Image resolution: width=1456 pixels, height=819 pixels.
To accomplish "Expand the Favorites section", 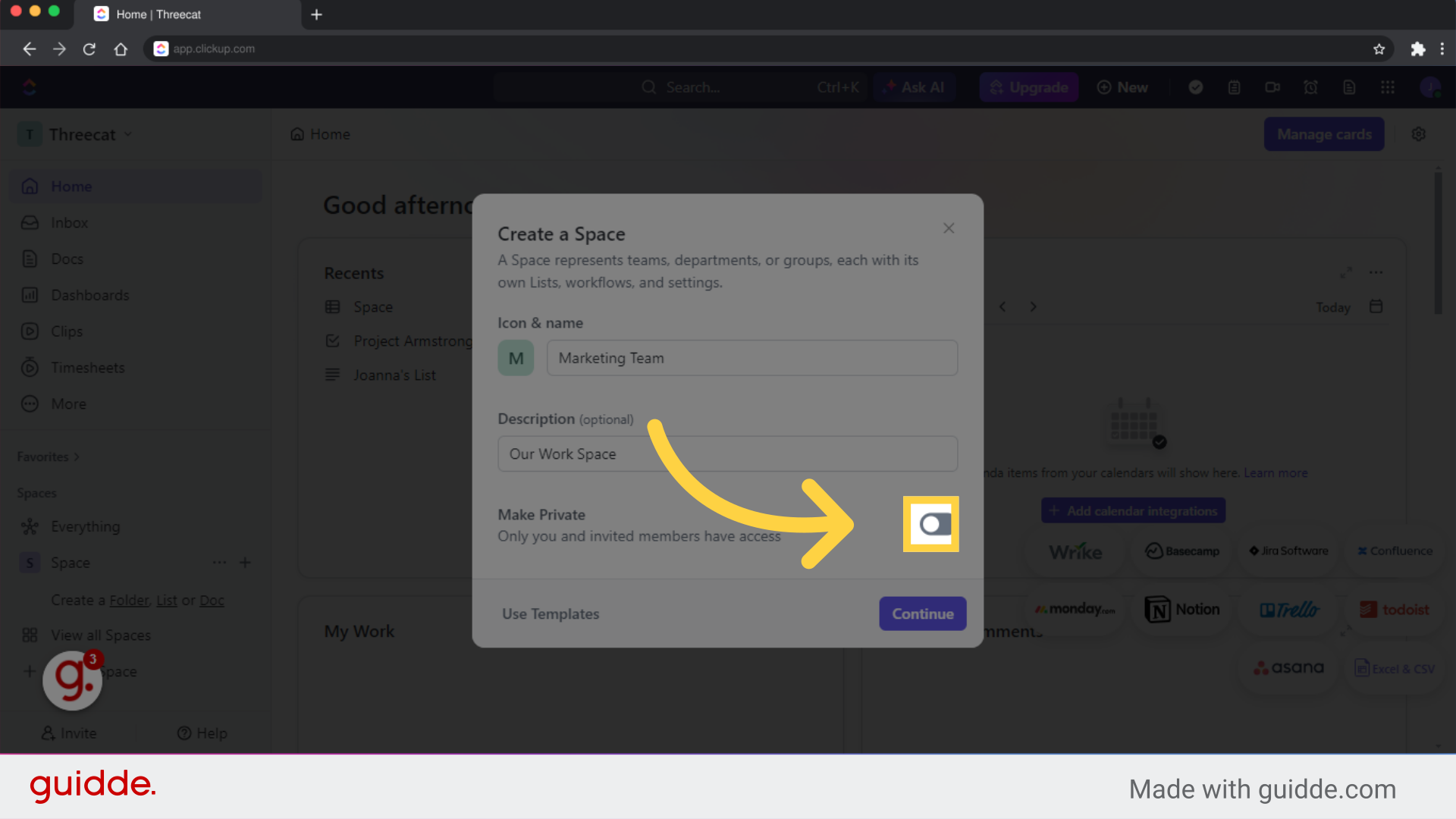I will click(47, 457).
